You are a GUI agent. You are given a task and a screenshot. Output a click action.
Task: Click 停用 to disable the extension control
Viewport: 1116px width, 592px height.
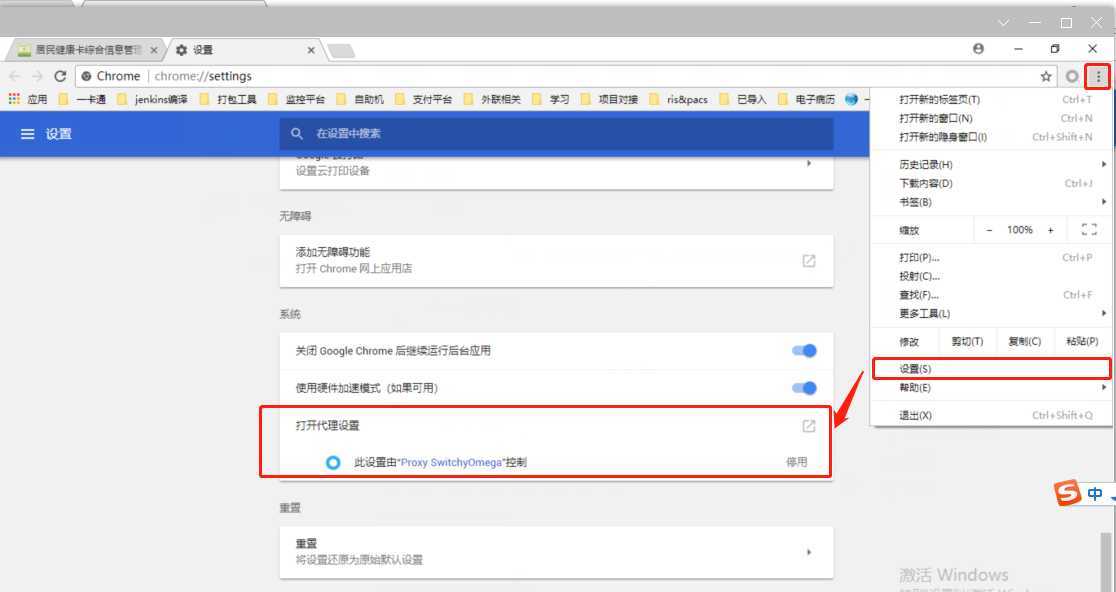coord(796,462)
